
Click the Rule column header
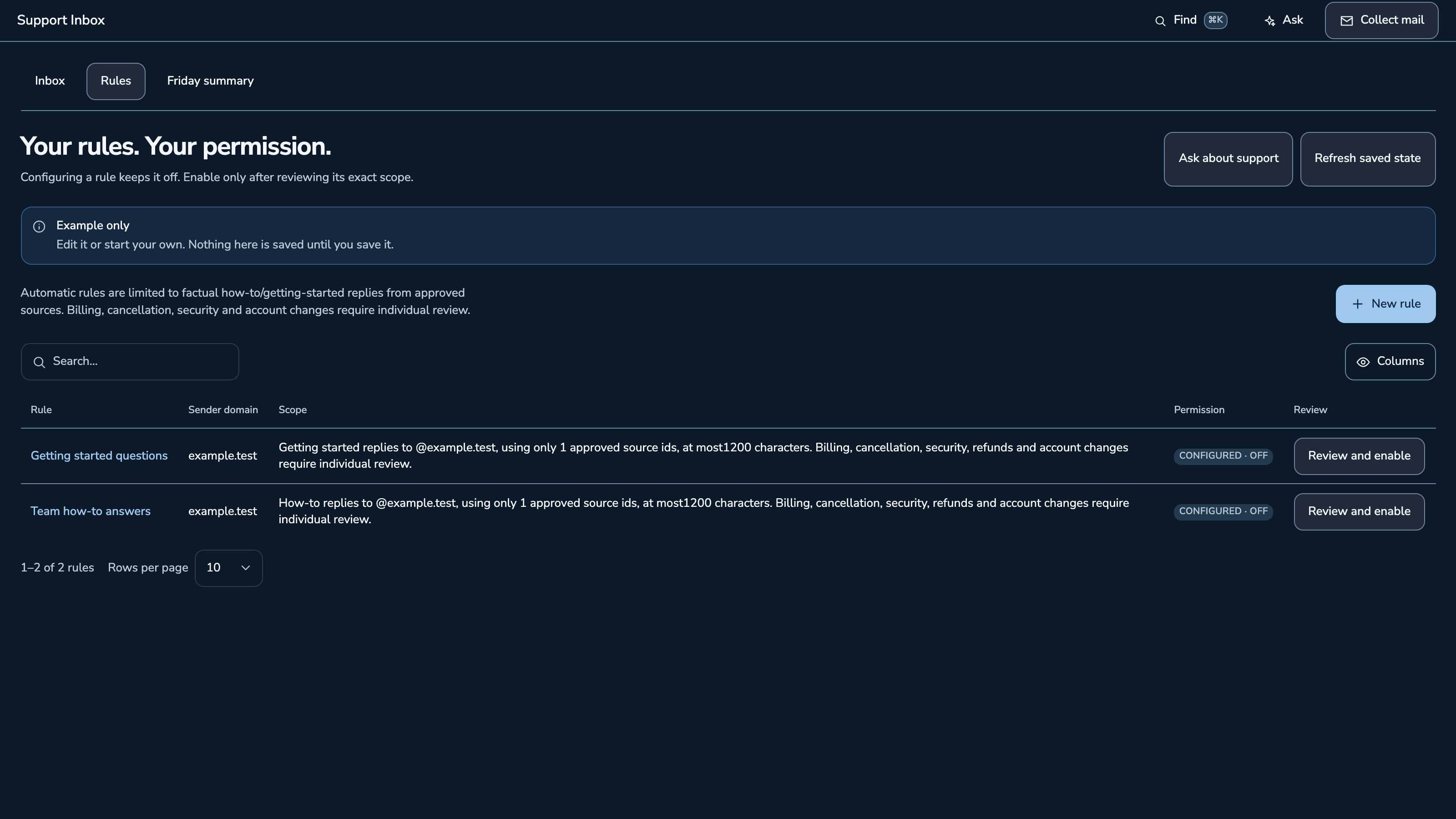(41, 410)
